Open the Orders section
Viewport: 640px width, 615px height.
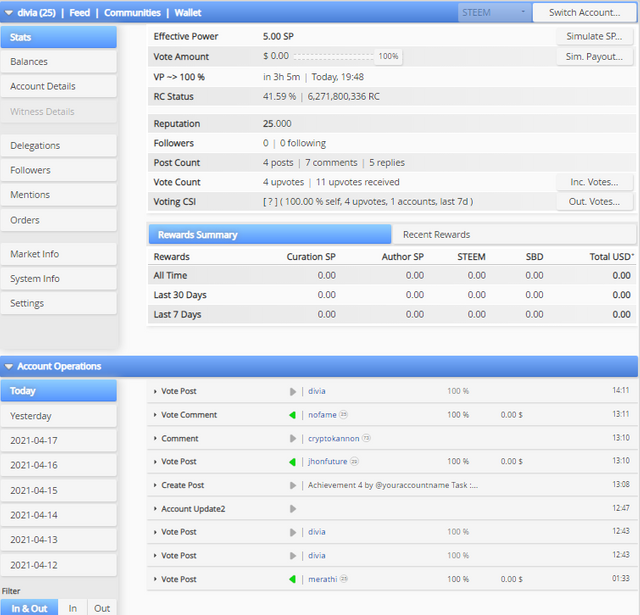[59, 220]
